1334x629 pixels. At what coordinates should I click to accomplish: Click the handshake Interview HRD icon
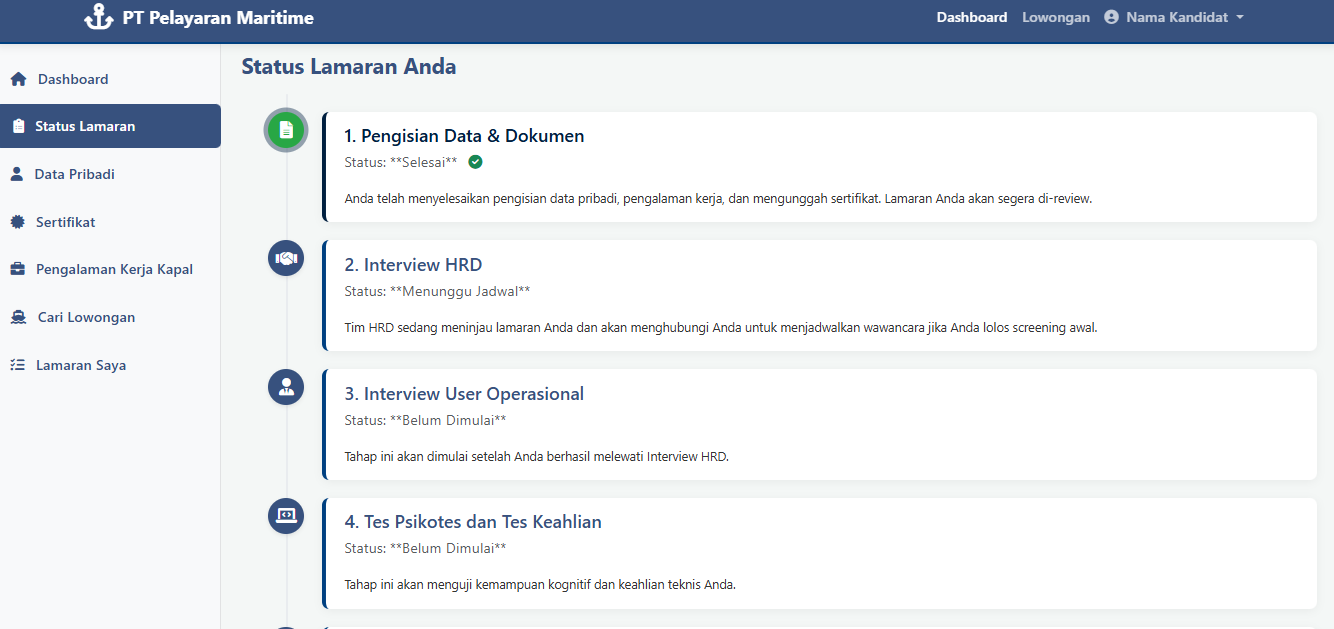(286, 258)
